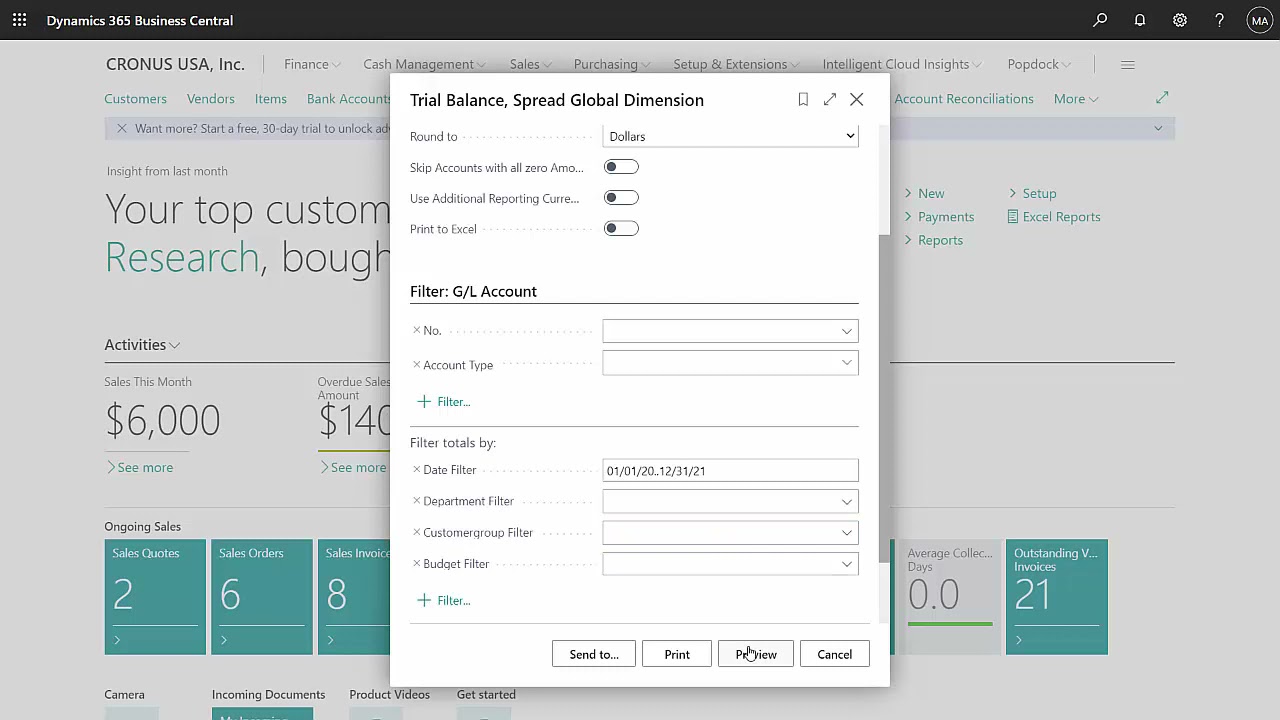Remove the Date Filter field

[x=417, y=469]
